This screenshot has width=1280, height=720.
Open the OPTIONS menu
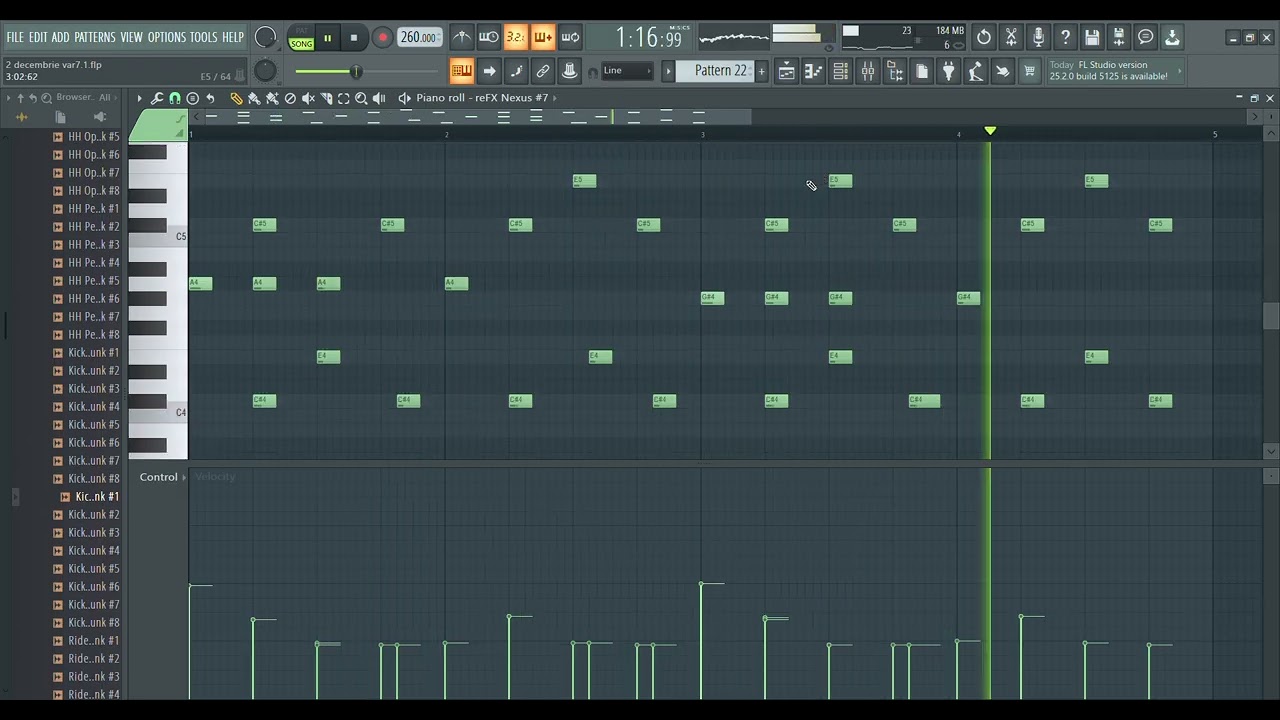167,38
